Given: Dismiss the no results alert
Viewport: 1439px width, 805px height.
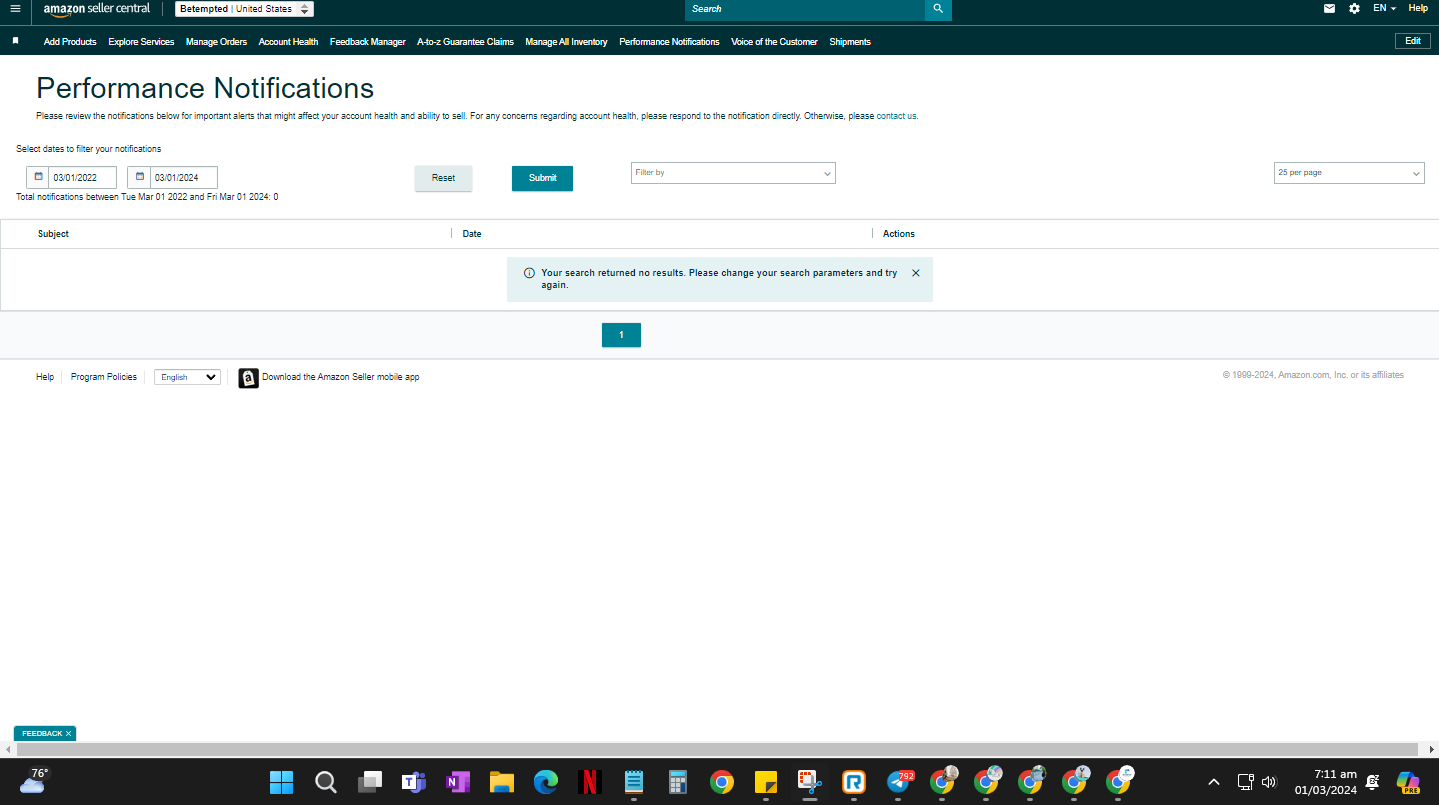Looking at the screenshot, I should [915, 273].
